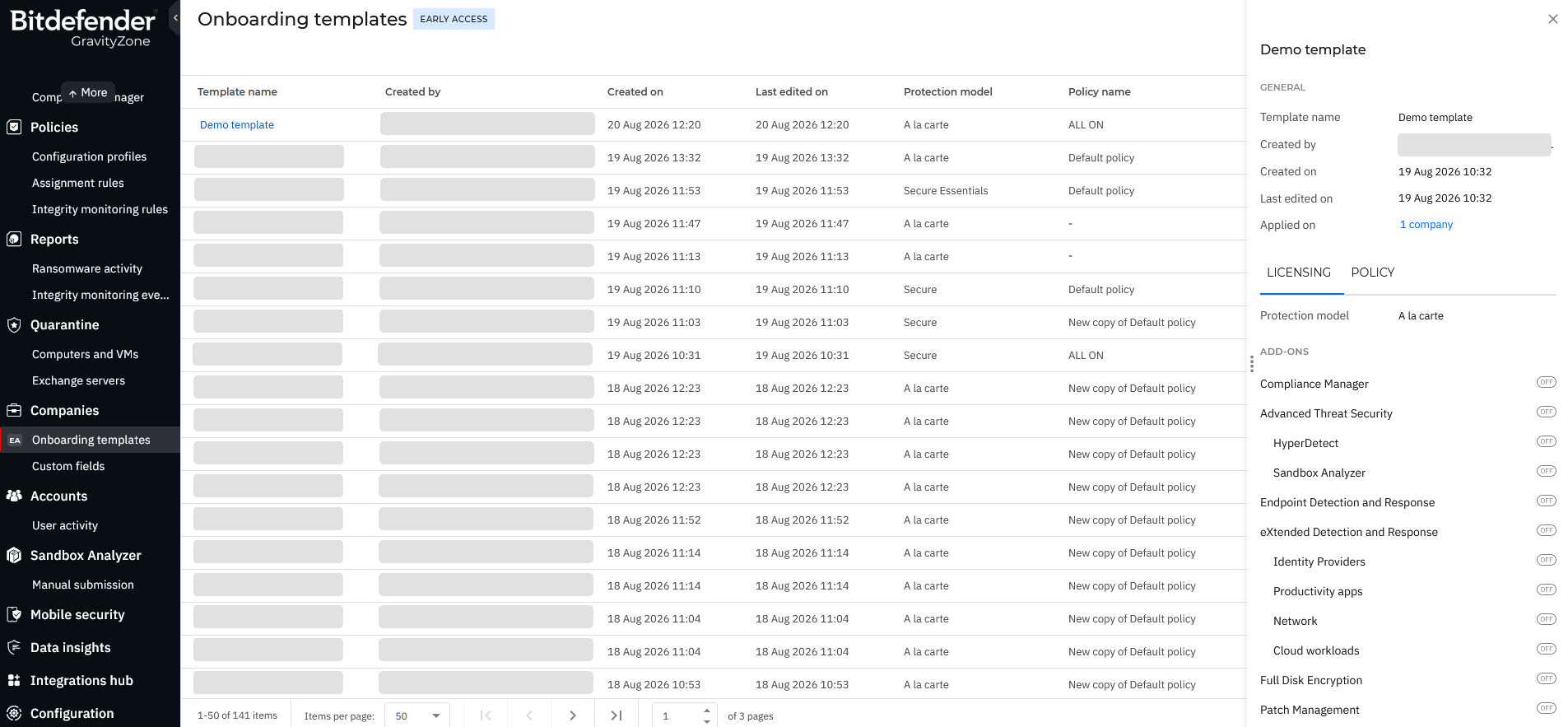The width and height of the screenshot is (1568, 727).
Task: Open Integrity monitoring rules in sidebar
Action: (x=100, y=209)
